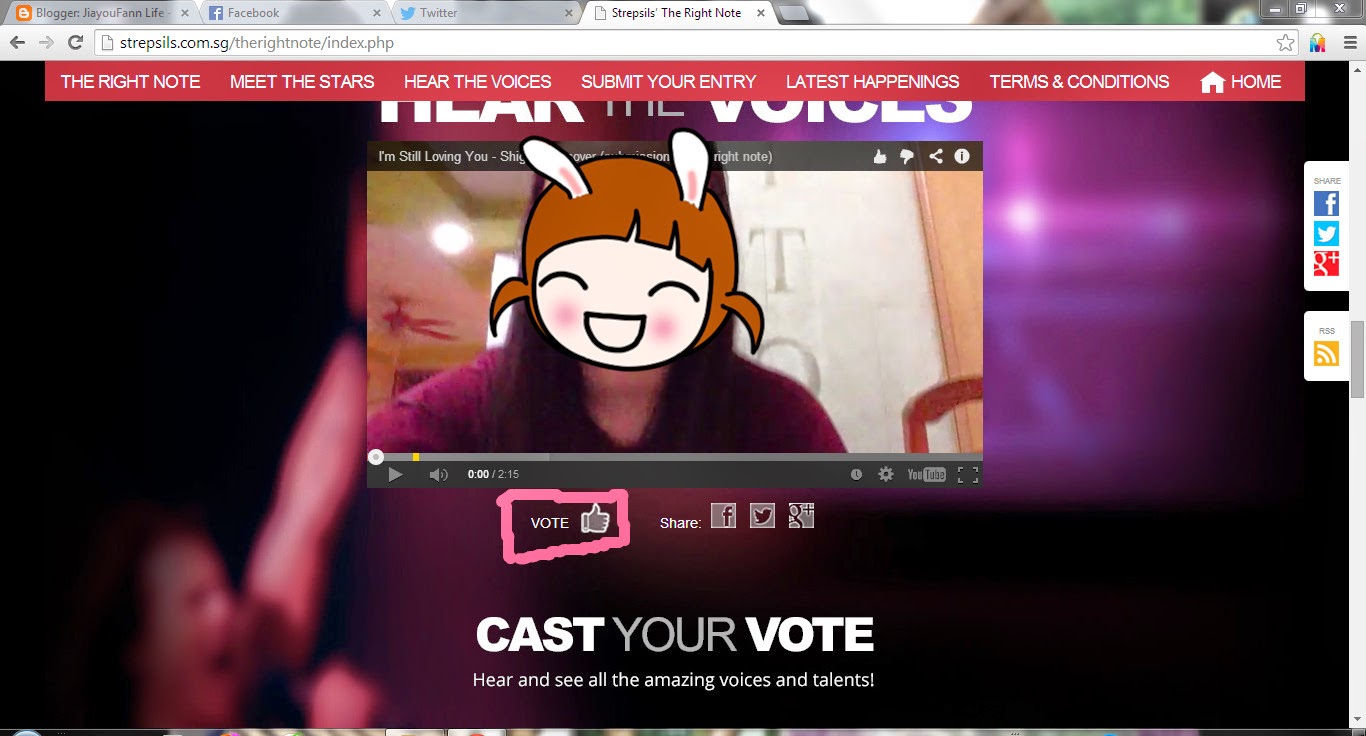Open the video player's share icon
This screenshot has height=736, width=1366.
click(x=935, y=156)
